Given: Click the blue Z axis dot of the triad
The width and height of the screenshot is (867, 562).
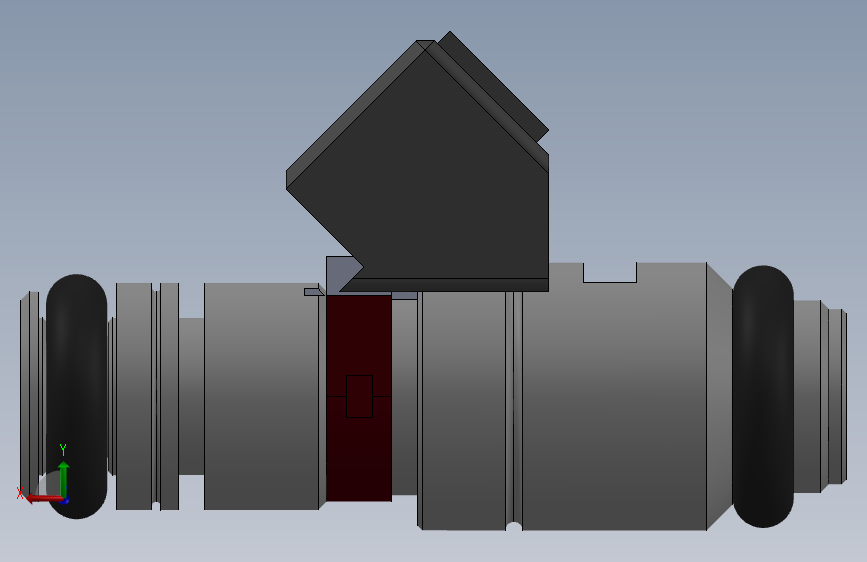Looking at the screenshot, I should (x=65, y=501).
